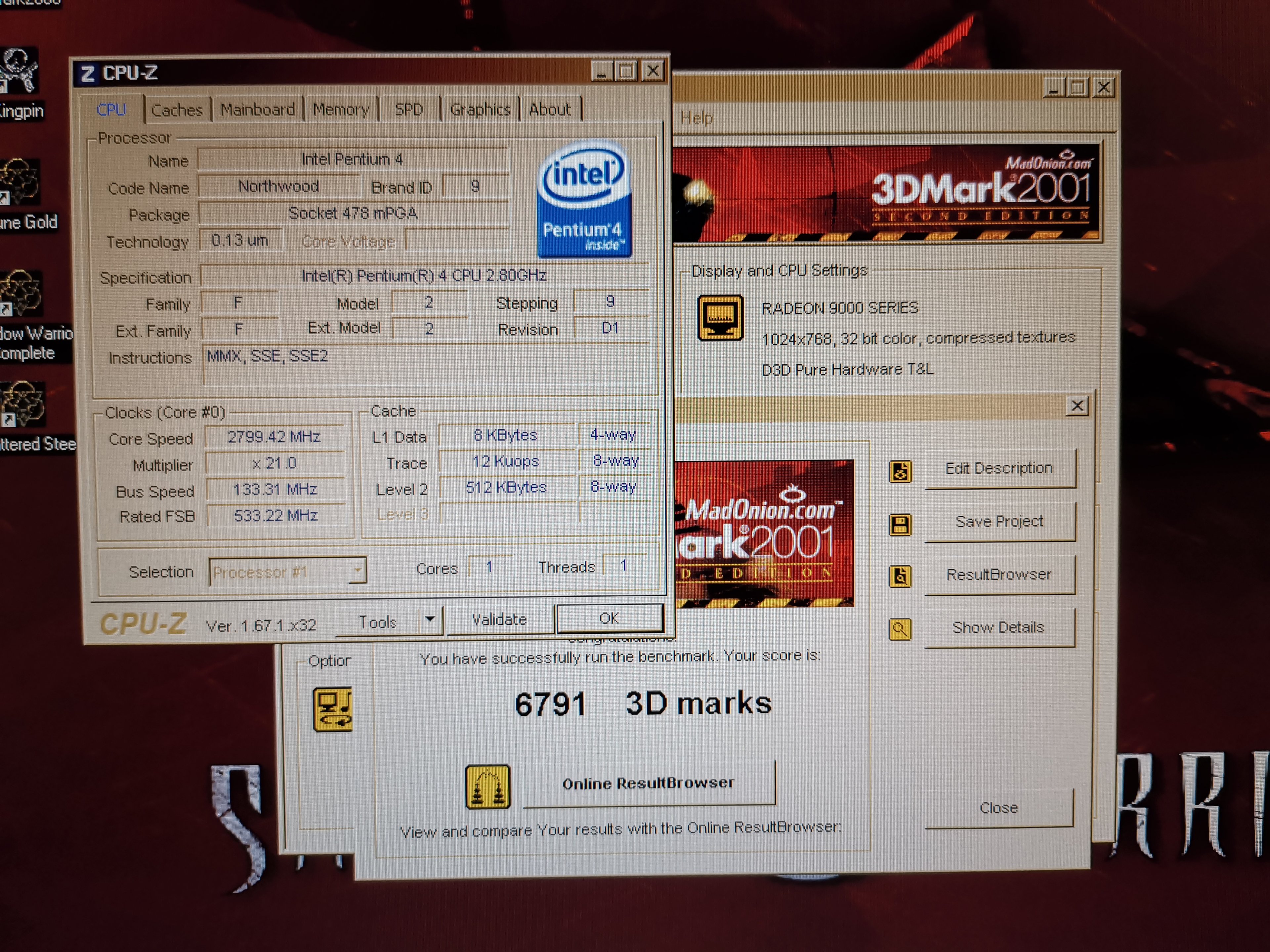Click the ResultBrowser document icon
The height and width of the screenshot is (952, 1270).
900,577
